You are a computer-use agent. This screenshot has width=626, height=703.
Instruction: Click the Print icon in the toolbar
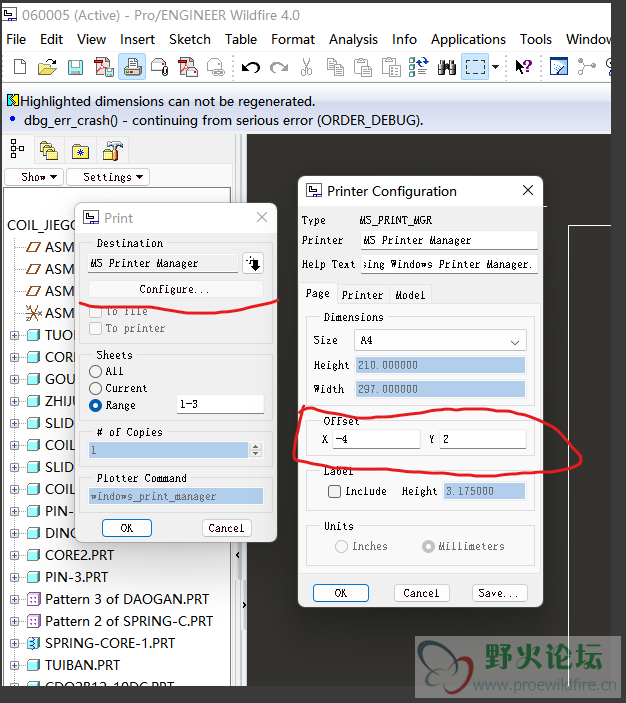click(132, 67)
